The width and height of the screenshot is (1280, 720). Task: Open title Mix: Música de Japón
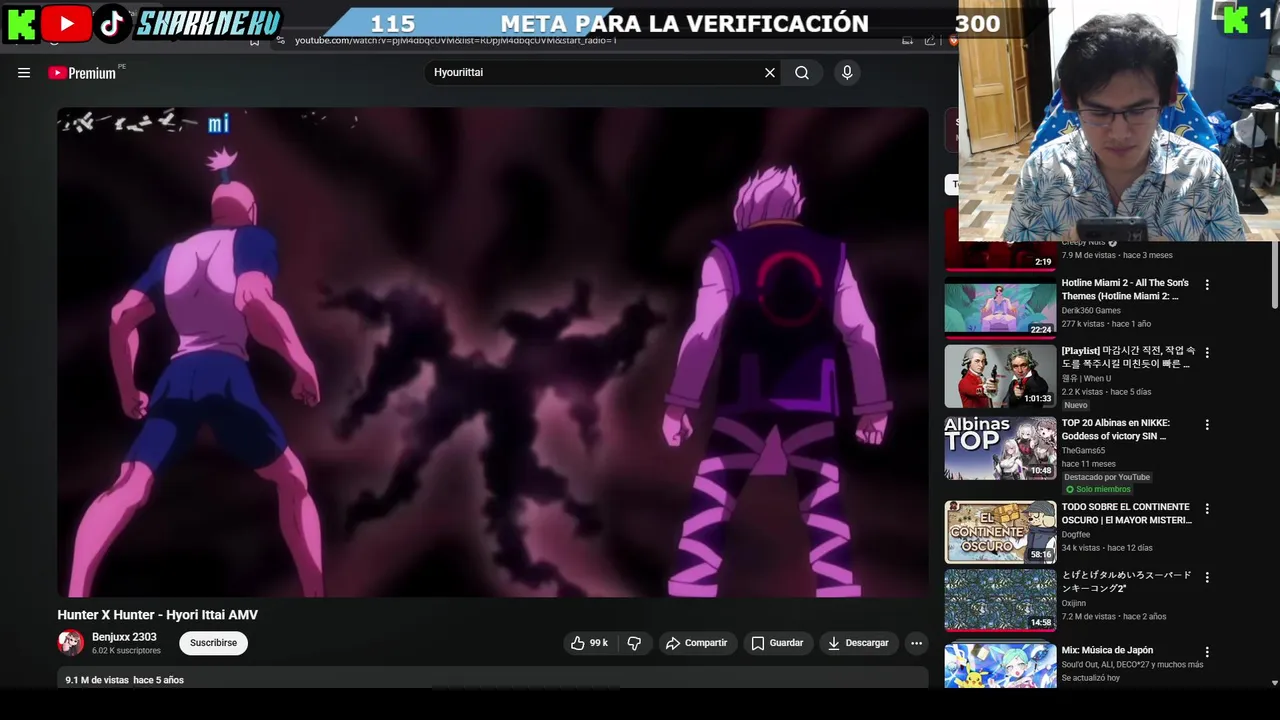click(x=1107, y=650)
